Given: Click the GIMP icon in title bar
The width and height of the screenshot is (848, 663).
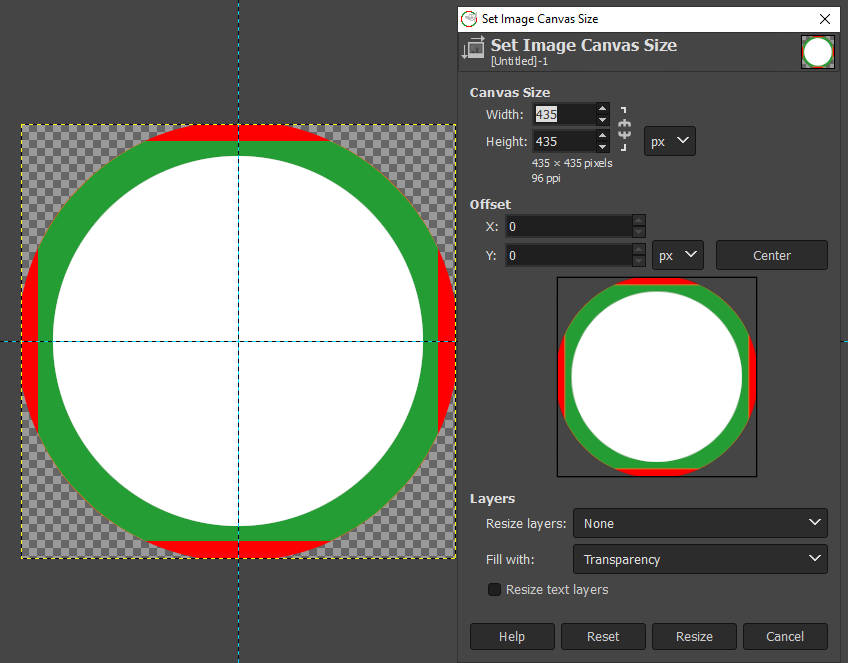Looking at the screenshot, I should pyautogui.click(x=469, y=18).
